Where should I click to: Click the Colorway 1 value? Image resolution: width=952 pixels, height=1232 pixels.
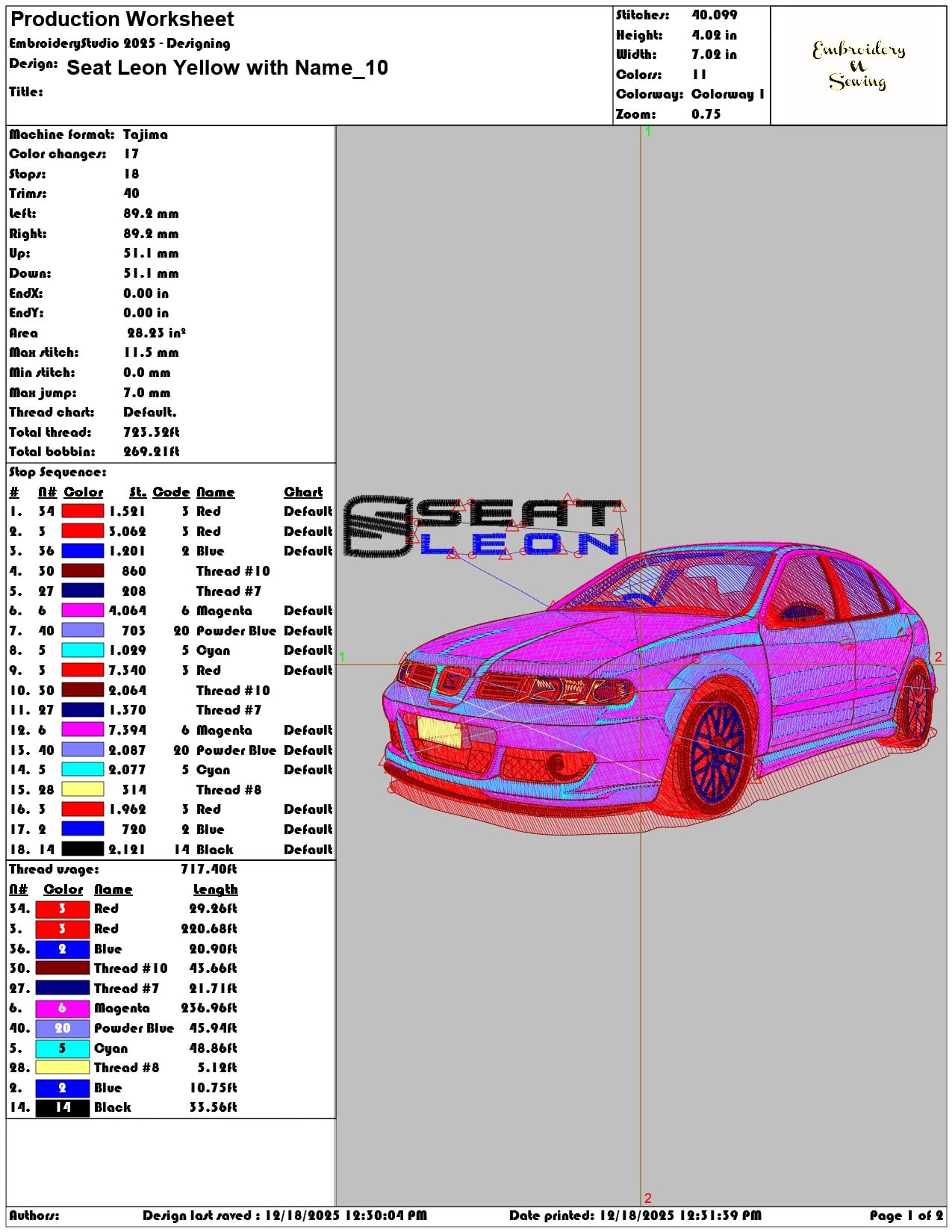coord(728,94)
